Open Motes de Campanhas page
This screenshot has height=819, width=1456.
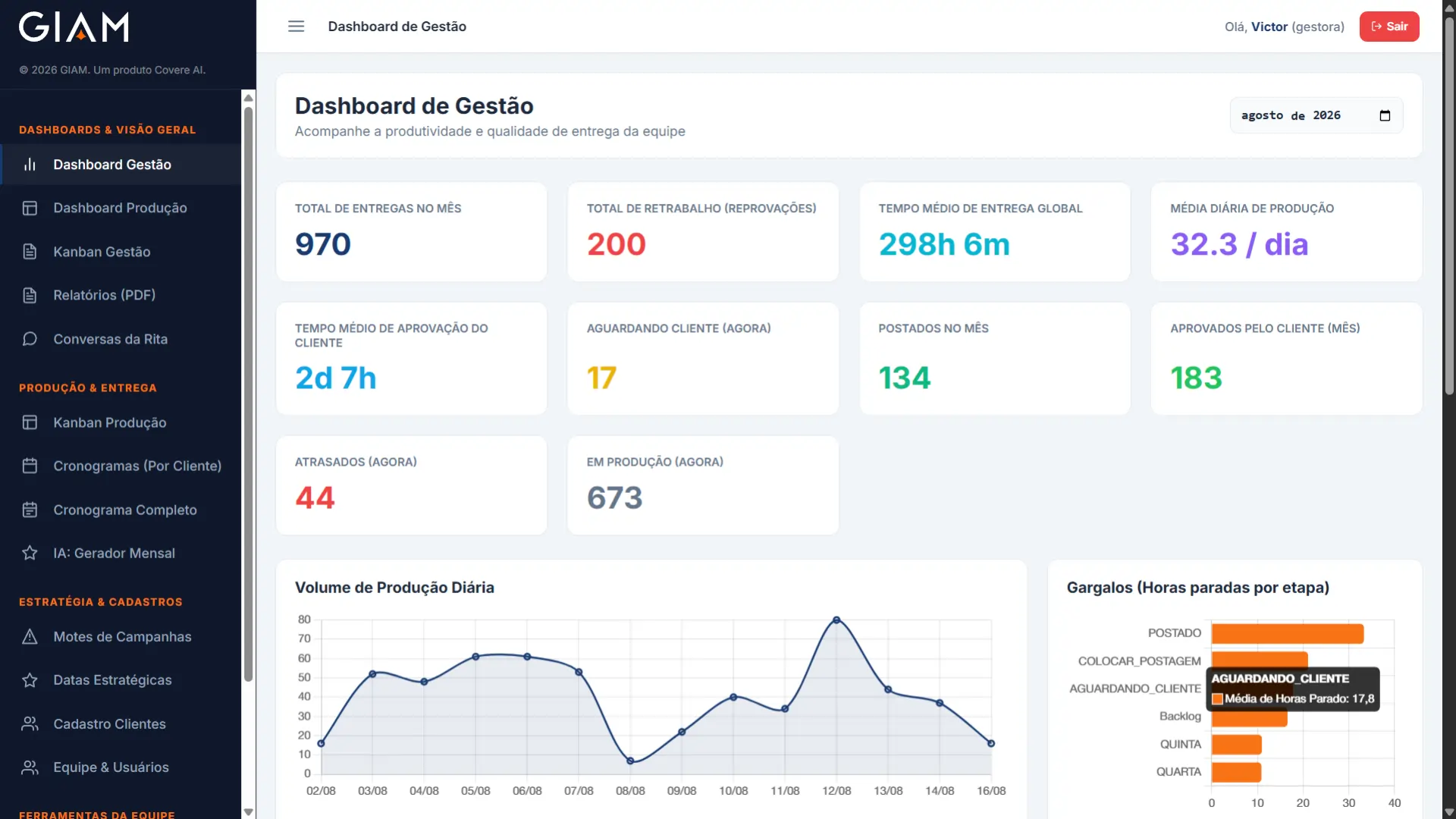(x=121, y=637)
